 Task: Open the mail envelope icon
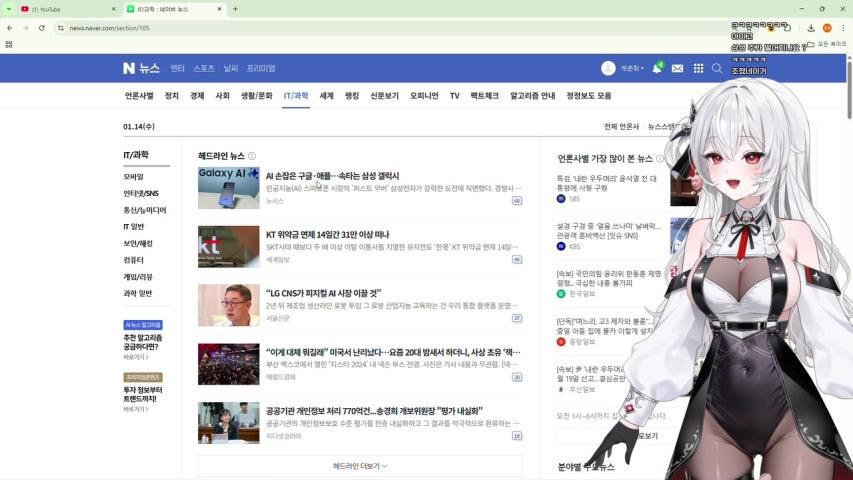677,69
